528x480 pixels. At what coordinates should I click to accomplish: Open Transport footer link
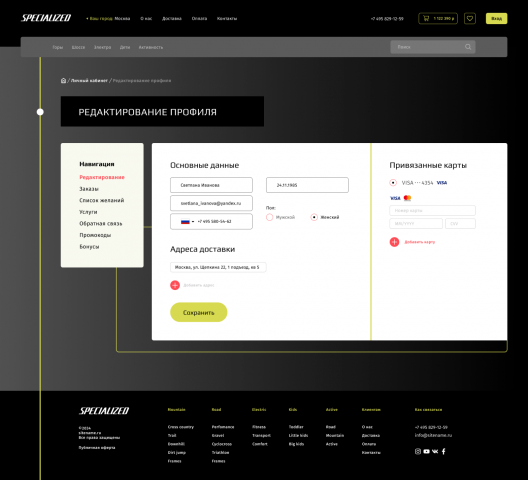[x=261, y=435]
